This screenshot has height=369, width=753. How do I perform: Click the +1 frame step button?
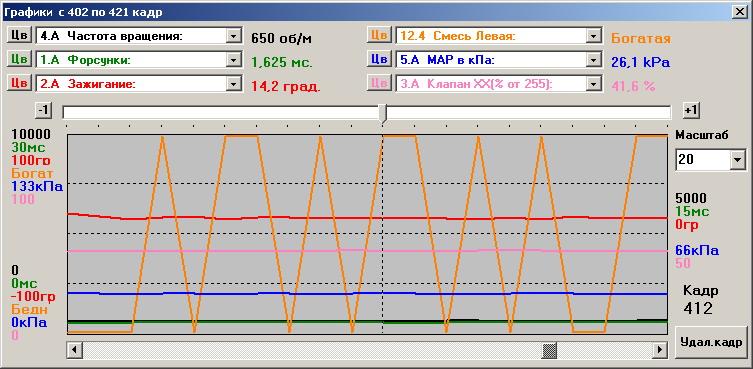pos(691,111)
